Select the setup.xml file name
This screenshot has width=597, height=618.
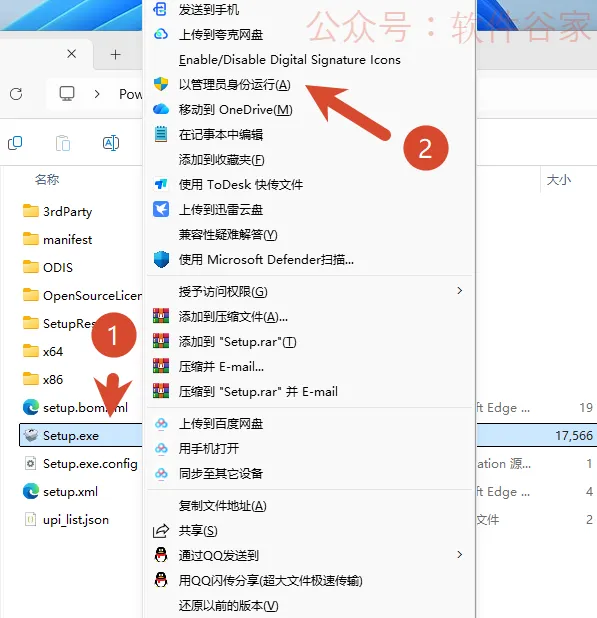click(70, 492)
